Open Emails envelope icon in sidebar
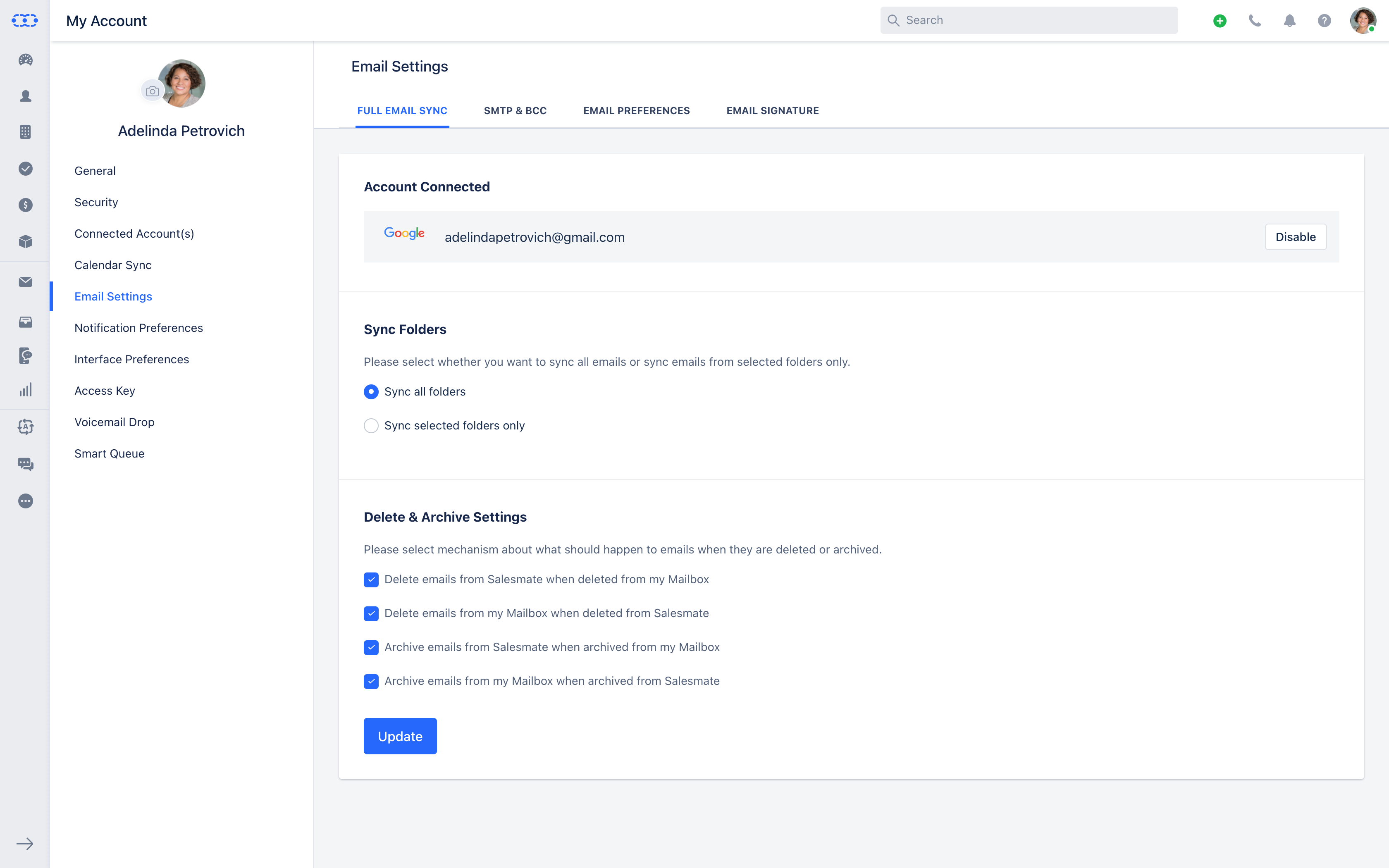Viewport: 1389px width, 868px height. click(25, 282)
